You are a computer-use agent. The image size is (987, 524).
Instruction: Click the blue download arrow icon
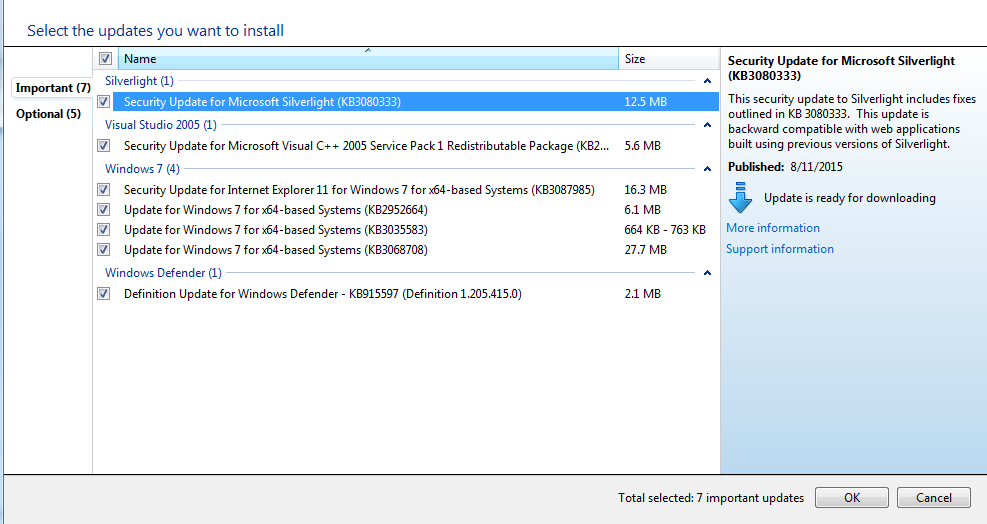[x=740, y=198]
